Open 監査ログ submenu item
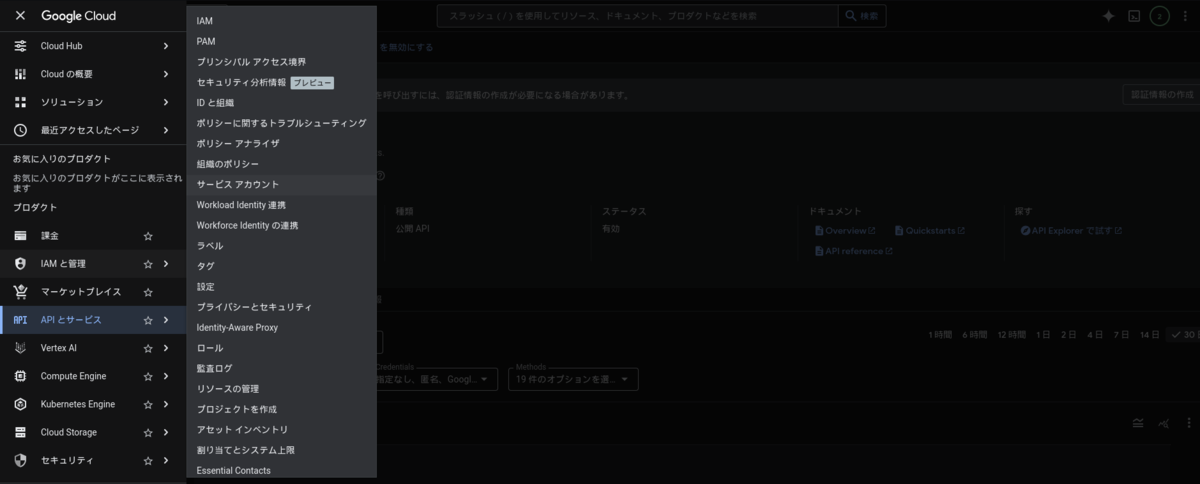1200x484 pixels. (281, 368)
